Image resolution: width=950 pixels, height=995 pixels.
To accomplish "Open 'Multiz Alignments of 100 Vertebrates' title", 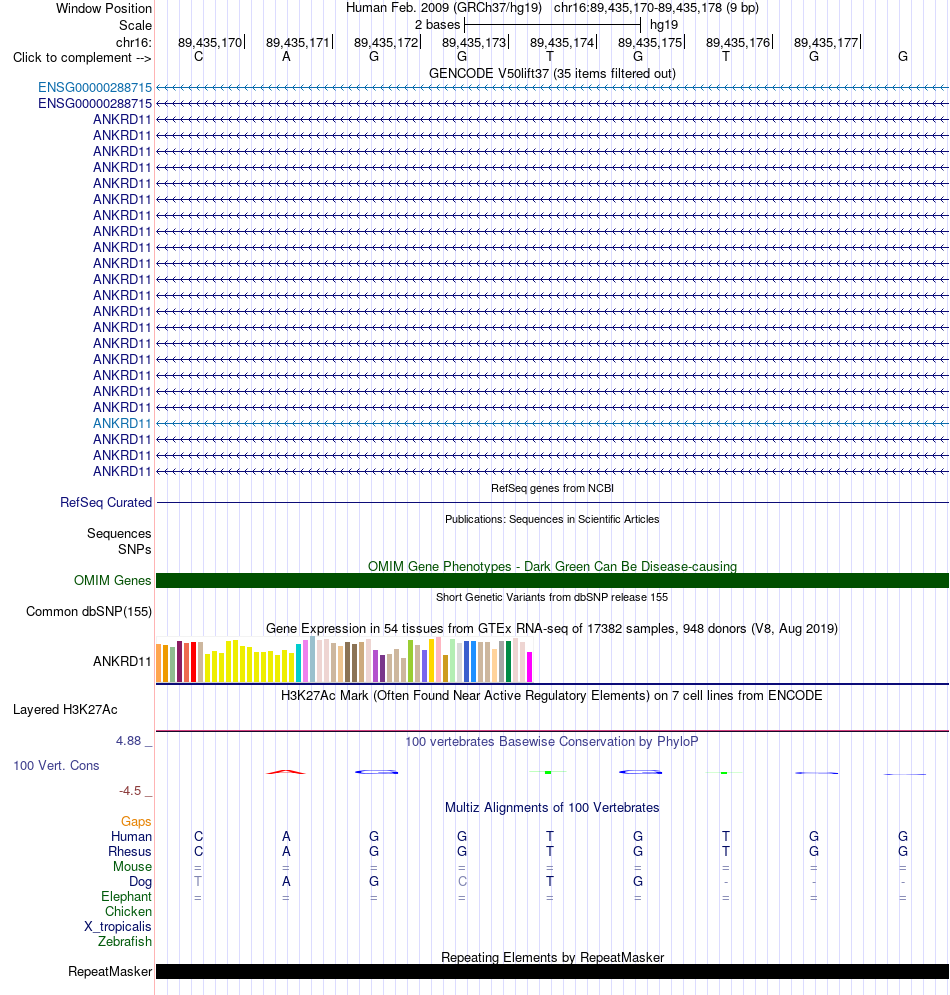I will pos(552,808).
